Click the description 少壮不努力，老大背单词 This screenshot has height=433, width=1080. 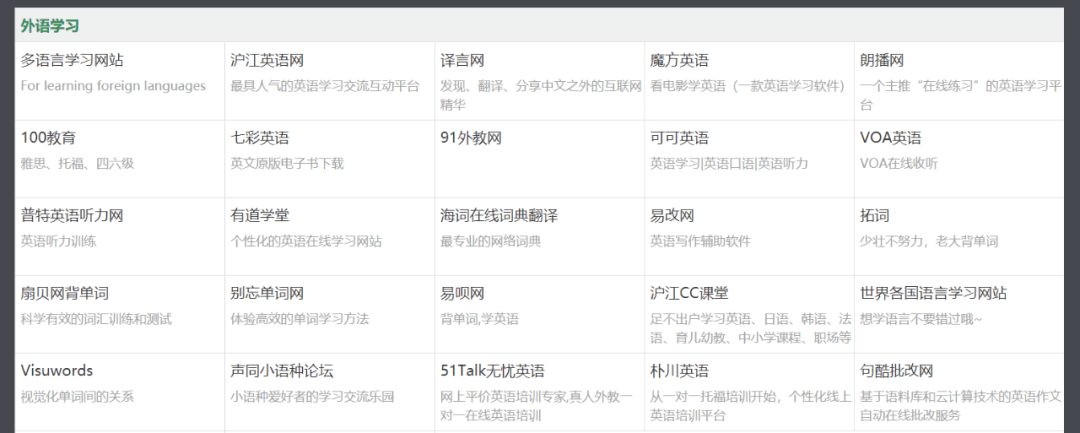click(929, 242)
